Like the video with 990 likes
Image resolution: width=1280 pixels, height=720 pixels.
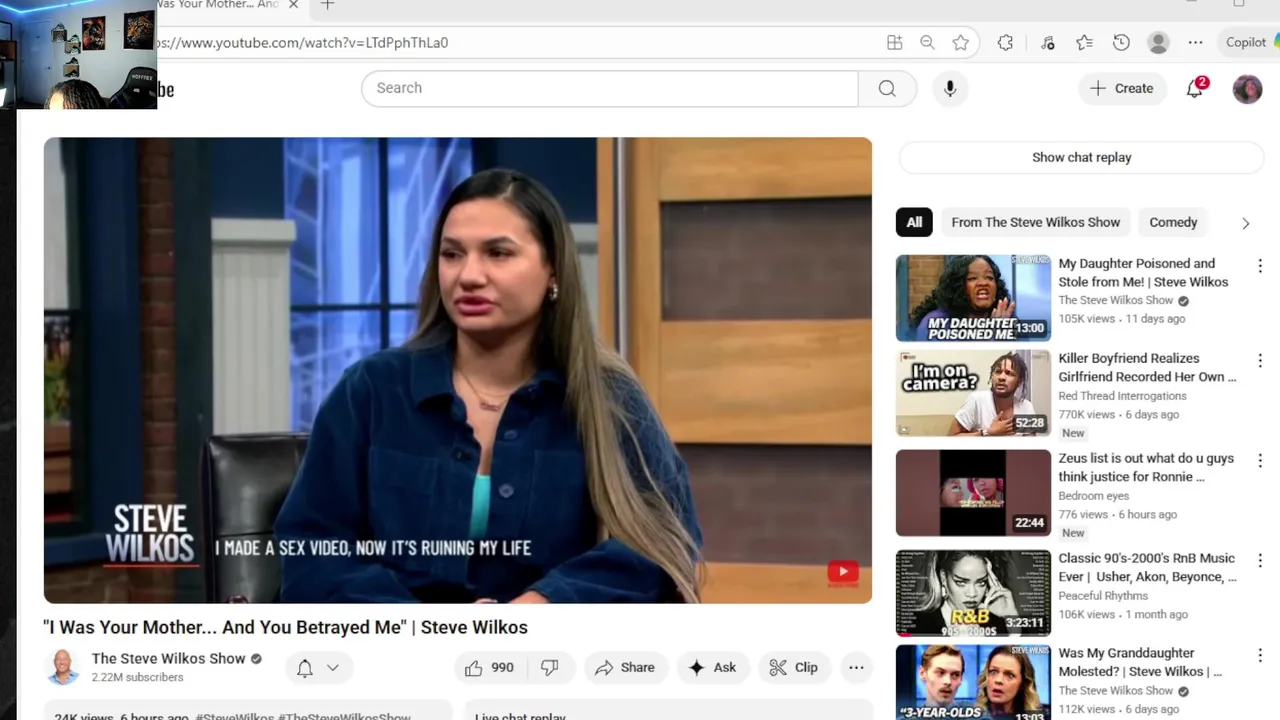pyautogui.click(x=489, y=668)
